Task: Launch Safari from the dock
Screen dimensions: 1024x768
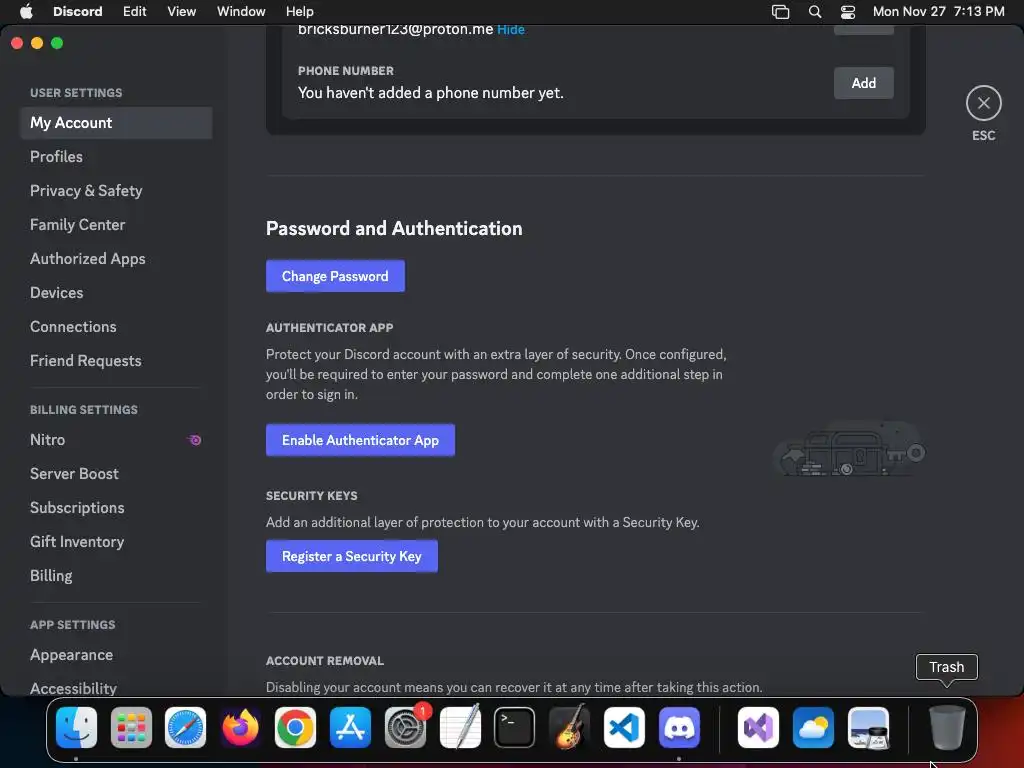Action: click(x=185, y=728)
